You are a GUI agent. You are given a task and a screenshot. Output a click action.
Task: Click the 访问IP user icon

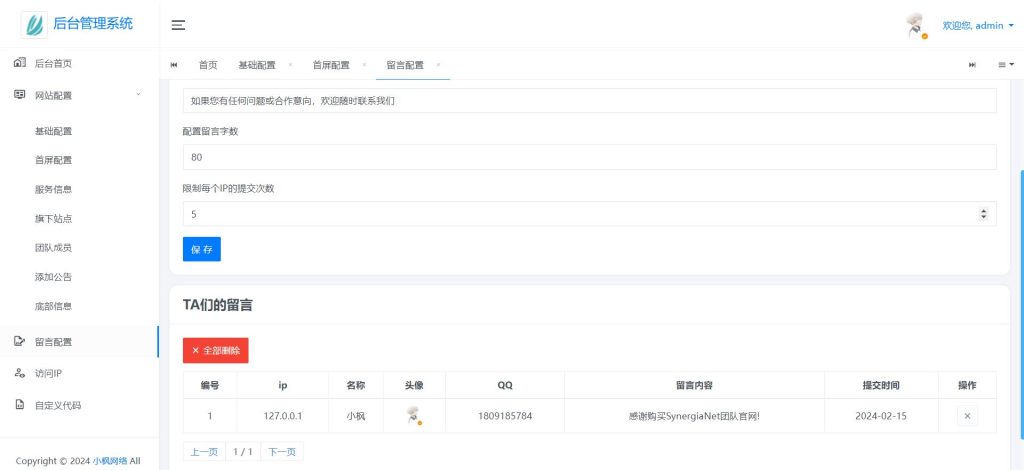click(x=20, y=373)
